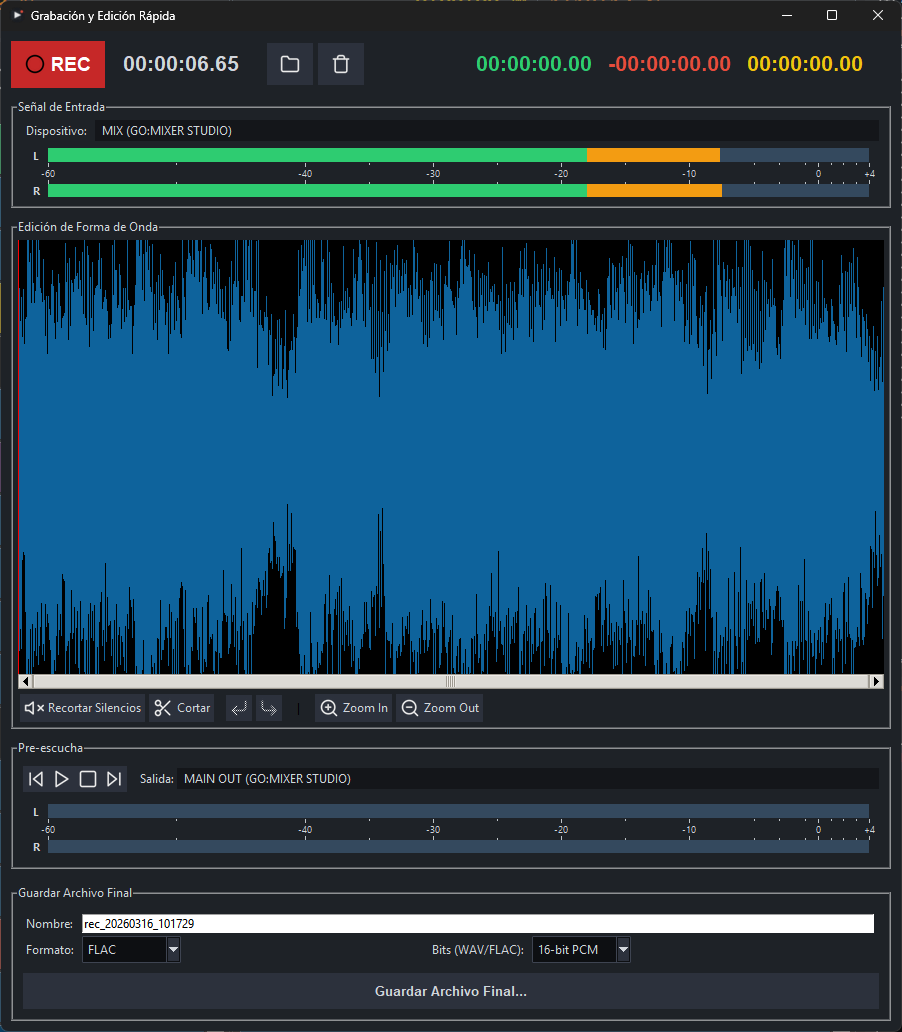Zoom Out of the waveform

[440, 708]
